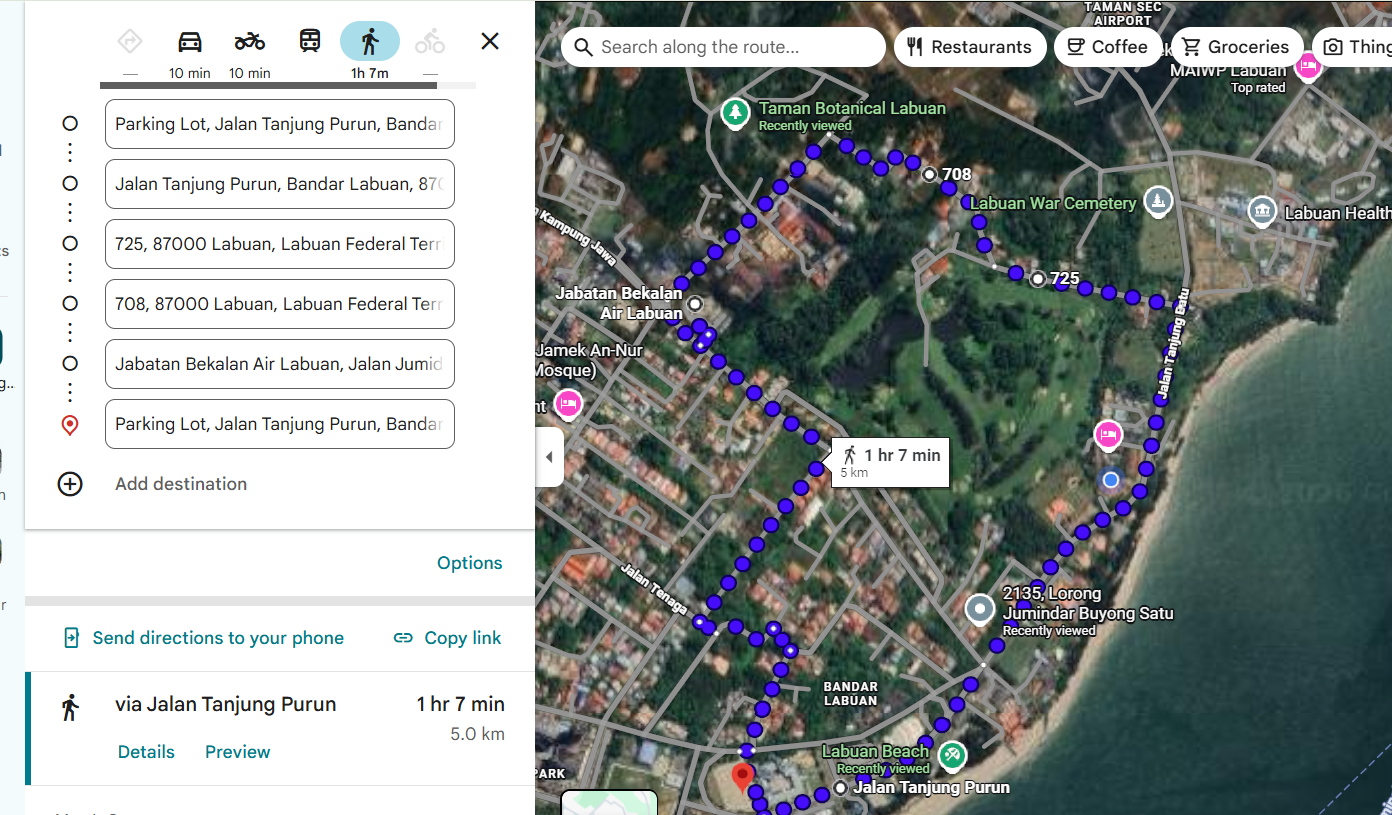
Task: Click the send-to-phone icon
Action: [71, 638]
